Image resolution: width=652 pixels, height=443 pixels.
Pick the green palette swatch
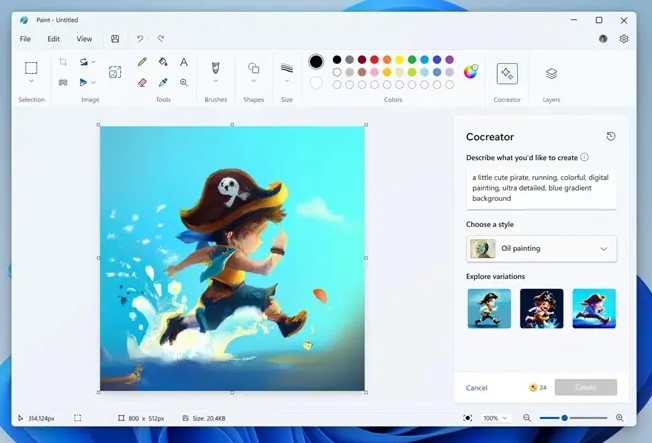tap(412, 59)
